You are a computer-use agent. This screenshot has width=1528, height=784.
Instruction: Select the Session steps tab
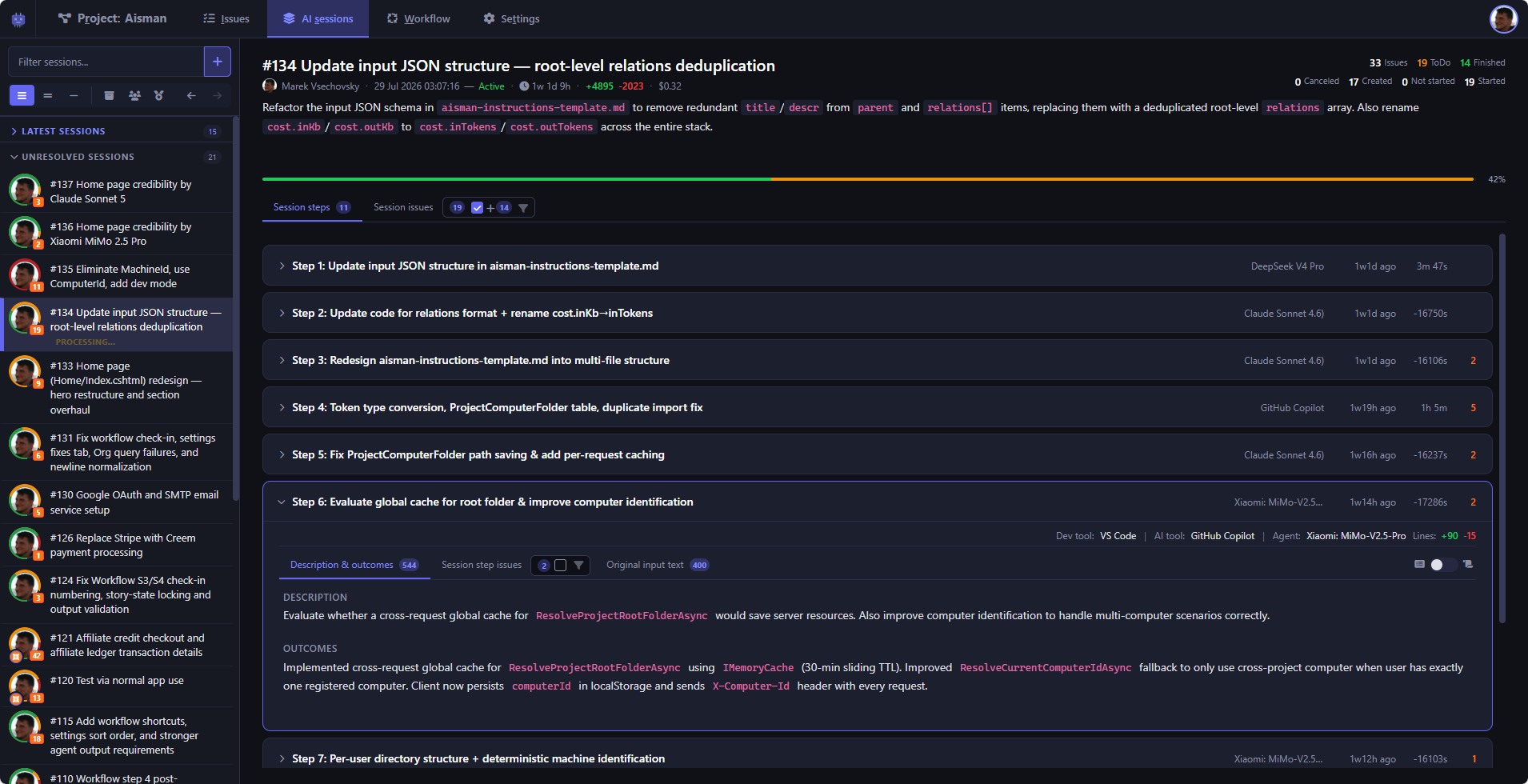(312, 207)
